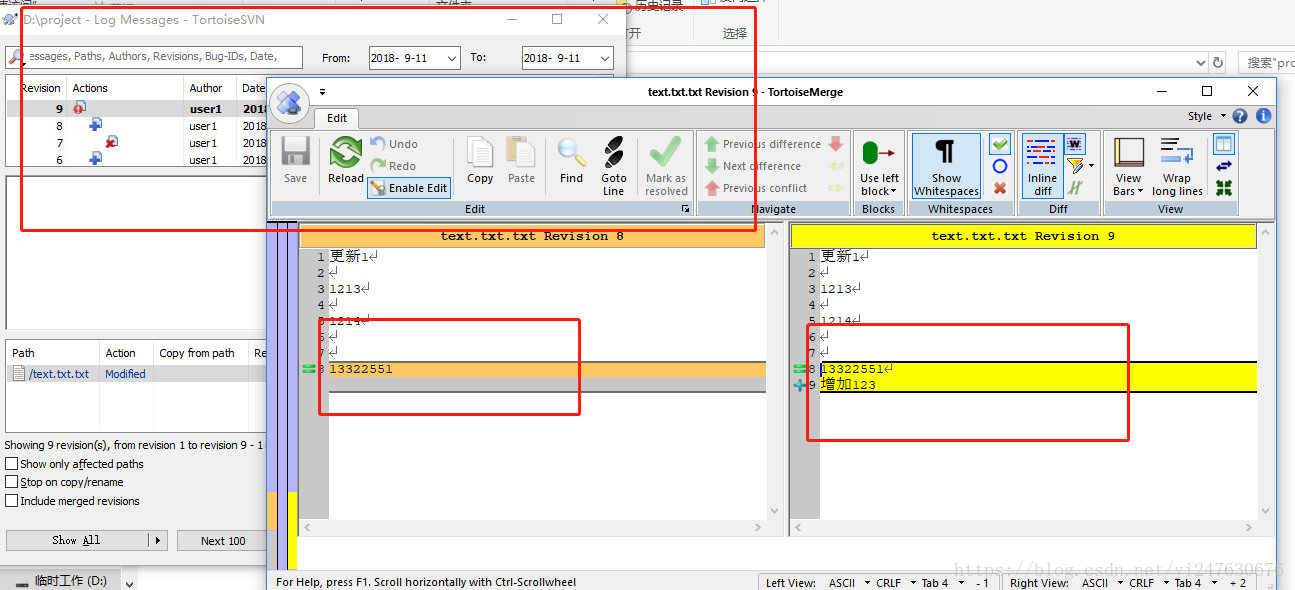Check Include merged revisions

[x=12, y=501]
